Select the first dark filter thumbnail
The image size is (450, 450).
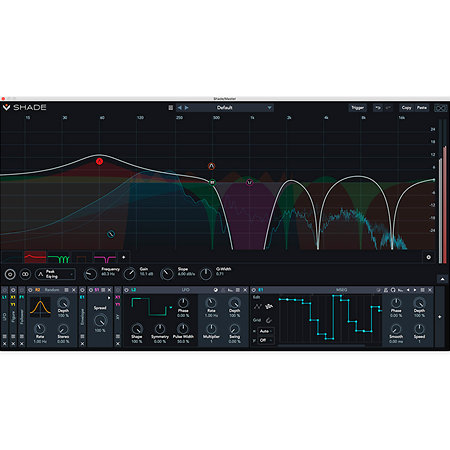point(12,257)
